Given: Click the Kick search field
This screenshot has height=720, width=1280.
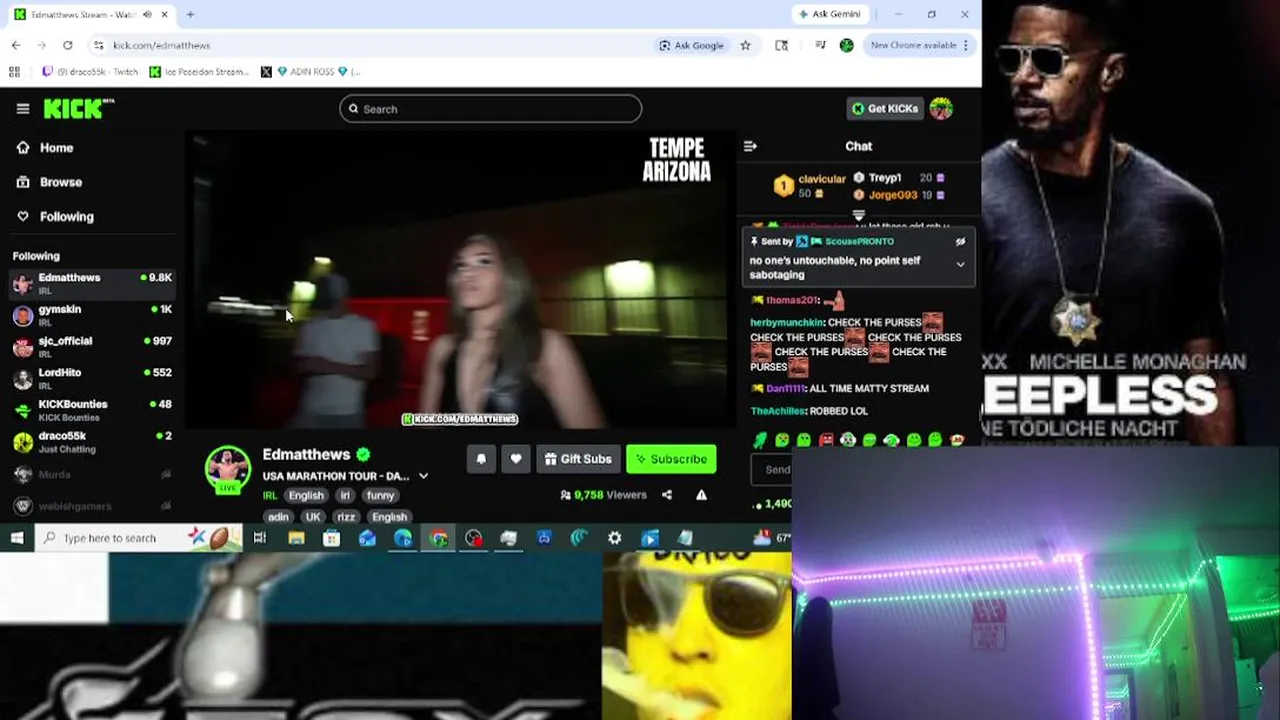Looking at the screenshot, I should coord(490,109).
